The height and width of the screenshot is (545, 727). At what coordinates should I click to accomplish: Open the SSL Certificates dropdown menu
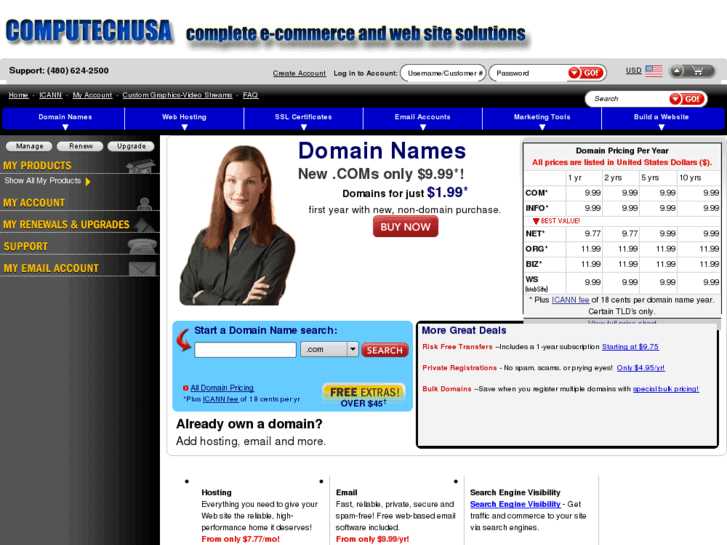click(303, 119)
